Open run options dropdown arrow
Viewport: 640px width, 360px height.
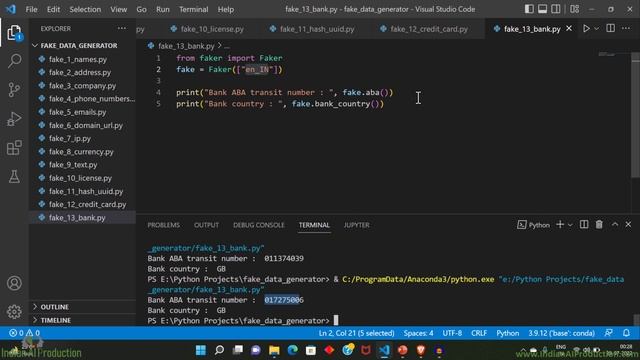point(596,29)
